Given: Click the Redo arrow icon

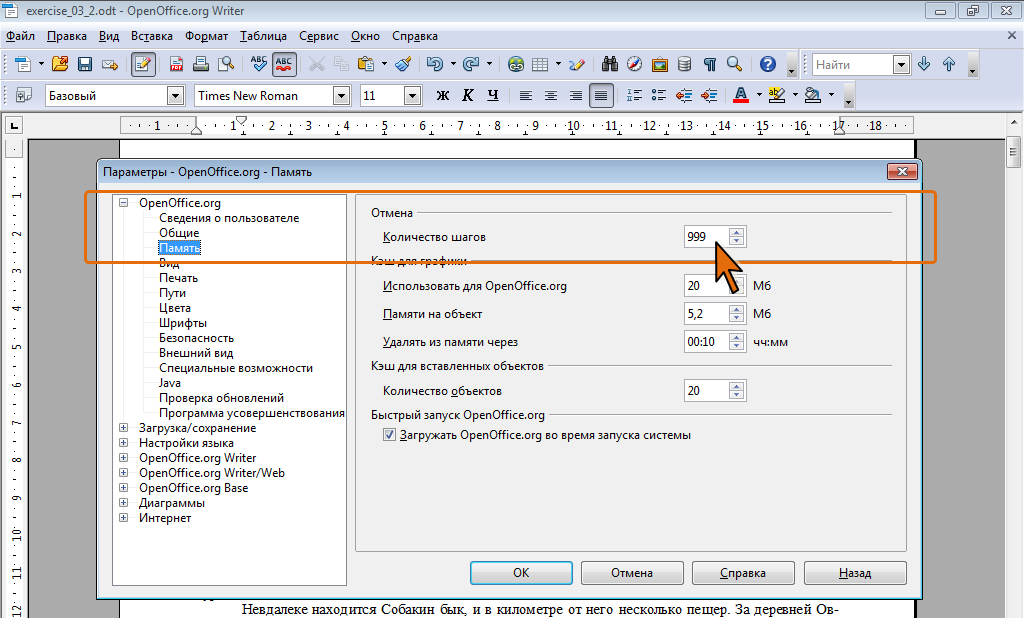Looking at the screenshot, I should pyautogui.click(x=471, y=64).
